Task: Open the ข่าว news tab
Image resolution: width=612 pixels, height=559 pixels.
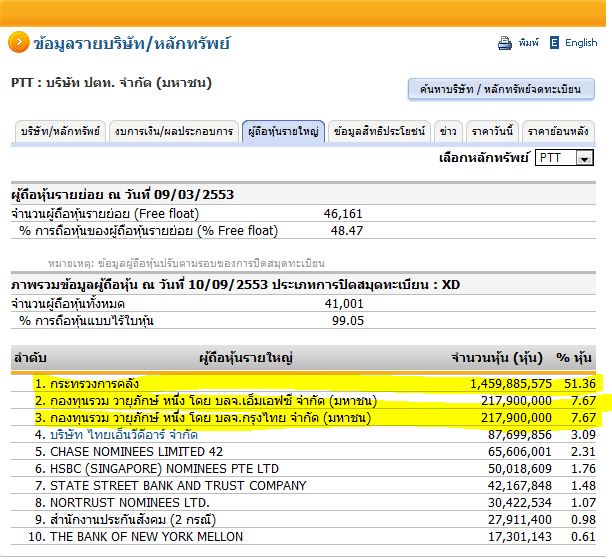Action: tap(448, 131)
